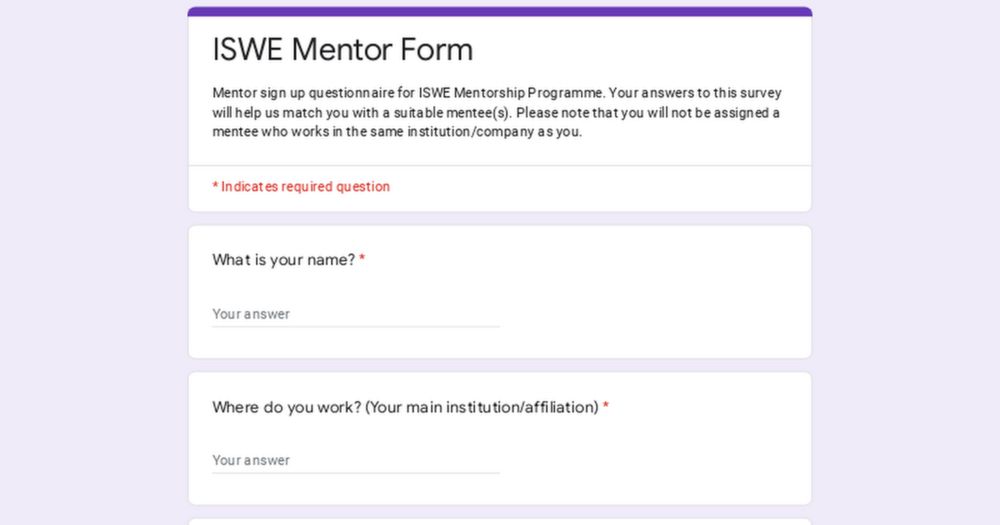Screen dimensions: 1000x525
Task: Click the form description paragraph
Action: click(x=497, y=112)
